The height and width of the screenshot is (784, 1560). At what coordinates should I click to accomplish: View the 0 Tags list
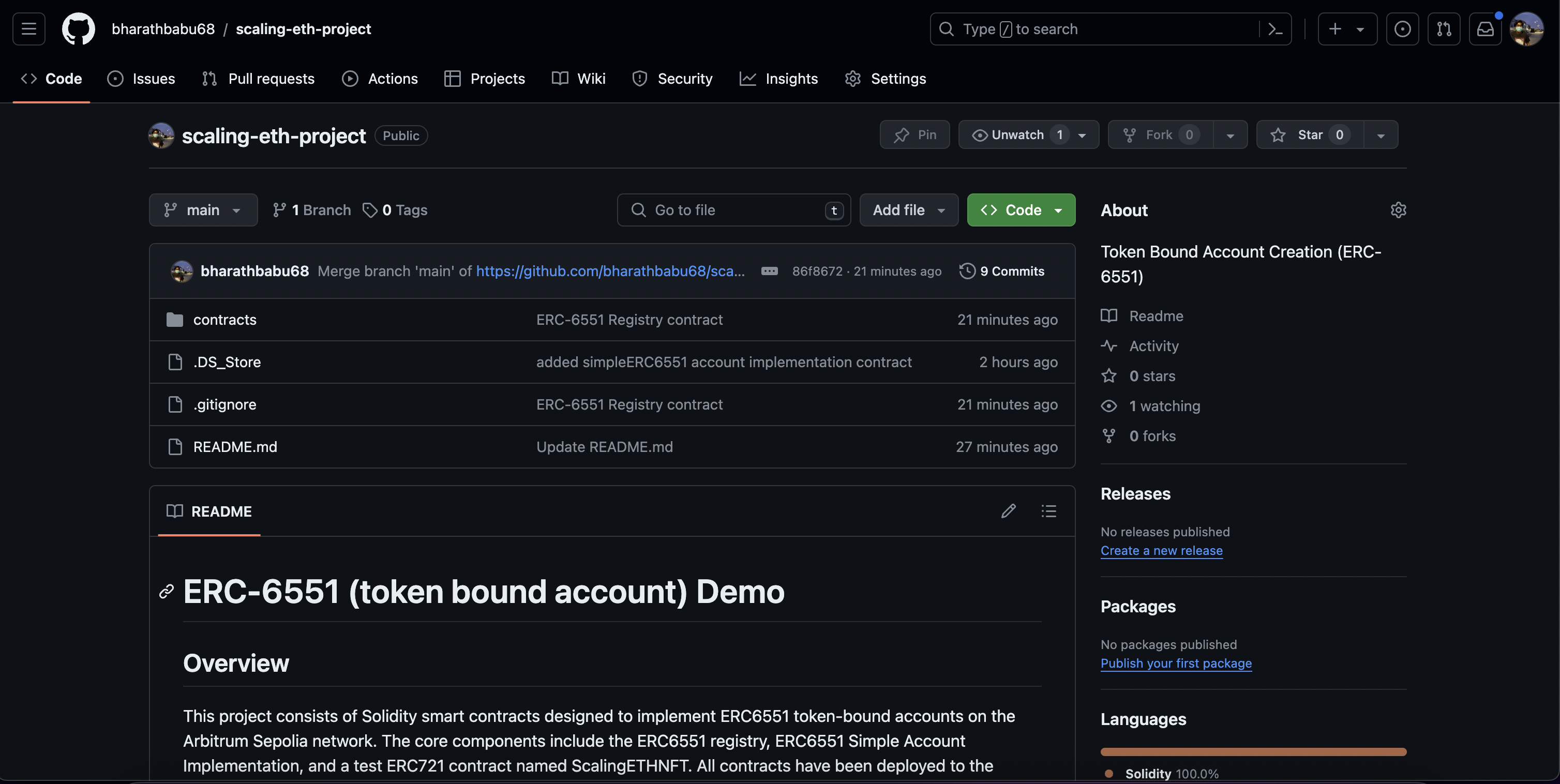click(x=395, y=210)
